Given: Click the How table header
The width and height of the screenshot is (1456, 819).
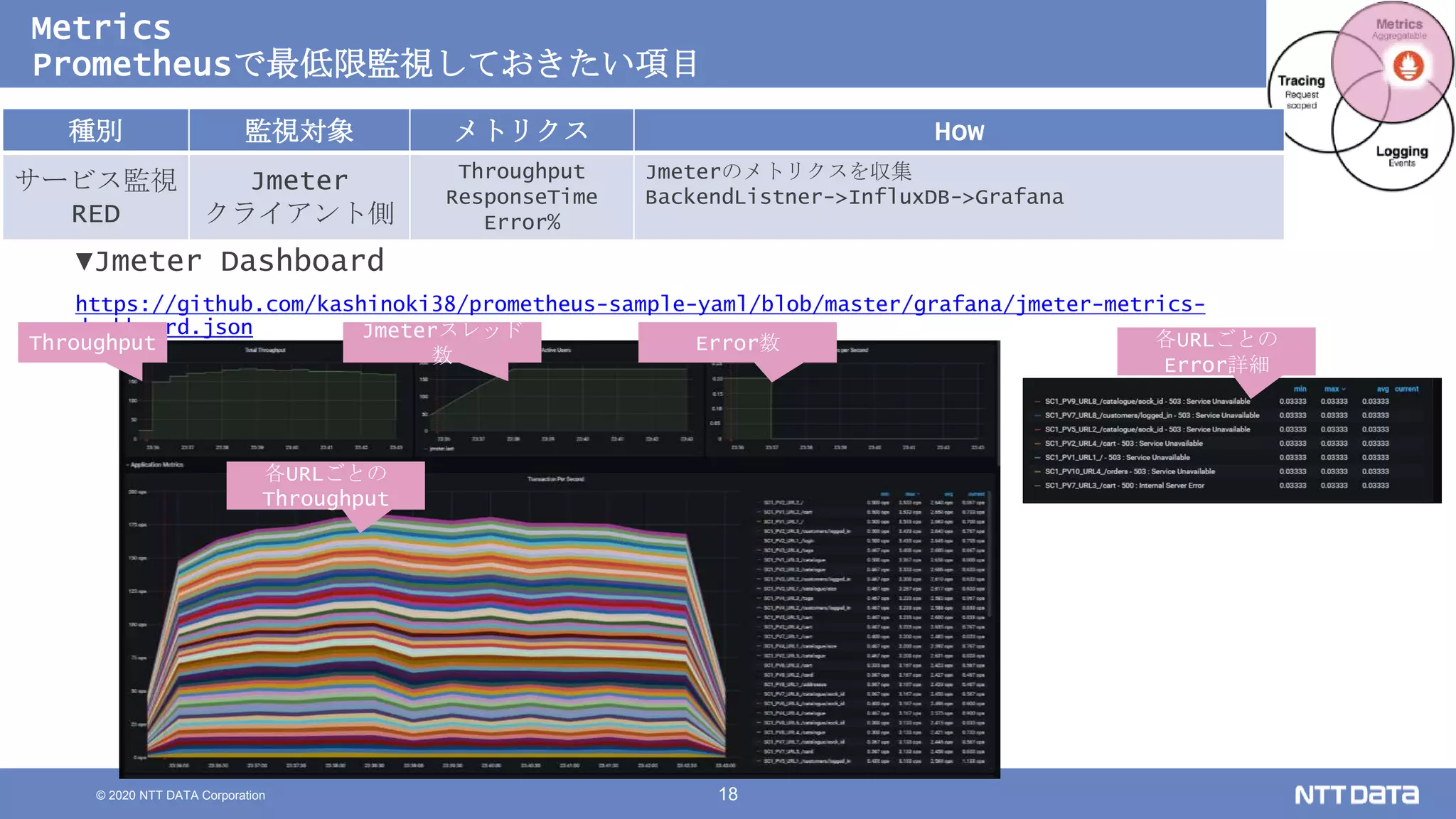Looking at the screenshot, I should [959, 131].
